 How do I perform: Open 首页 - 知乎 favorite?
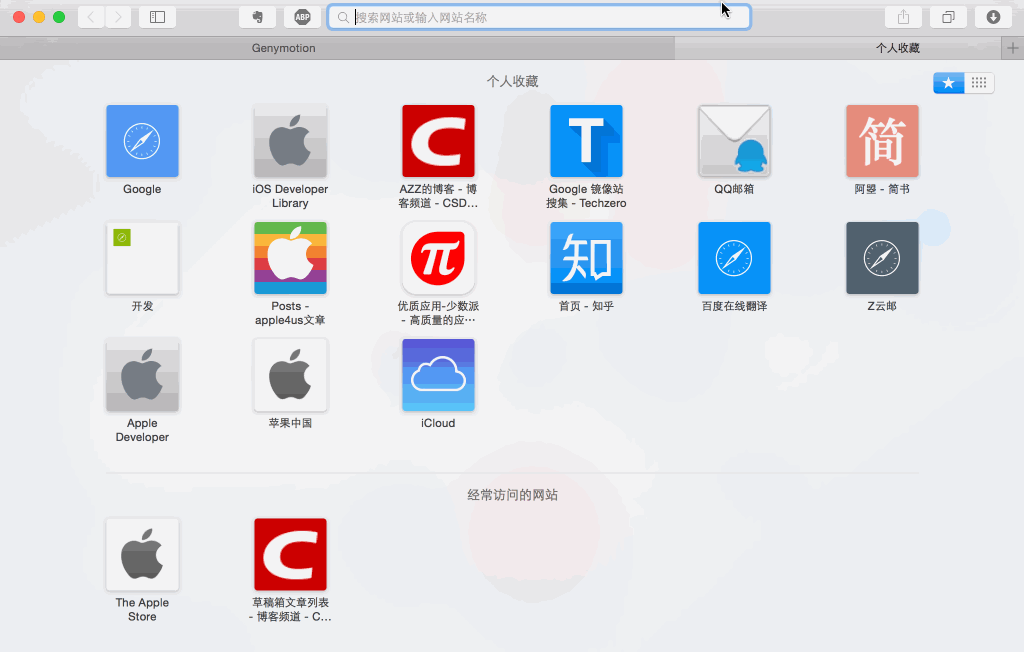click(586, 258)
